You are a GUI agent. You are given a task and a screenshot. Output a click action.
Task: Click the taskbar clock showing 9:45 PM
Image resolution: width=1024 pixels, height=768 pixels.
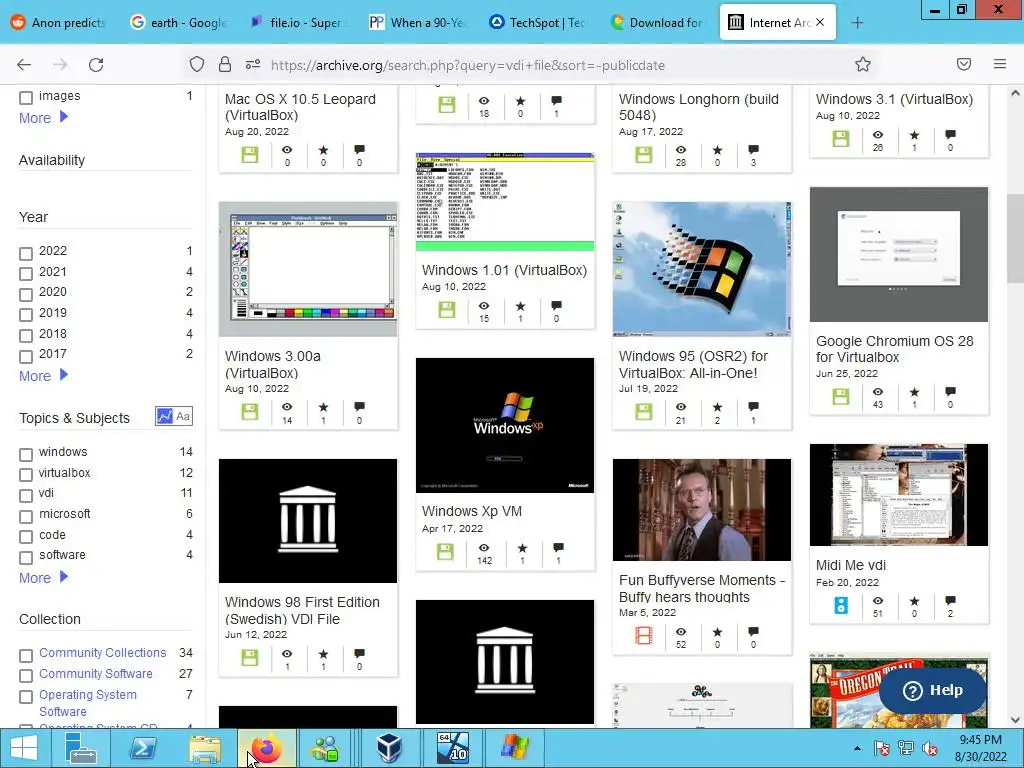pyautogui.click(x=980, y=748)
